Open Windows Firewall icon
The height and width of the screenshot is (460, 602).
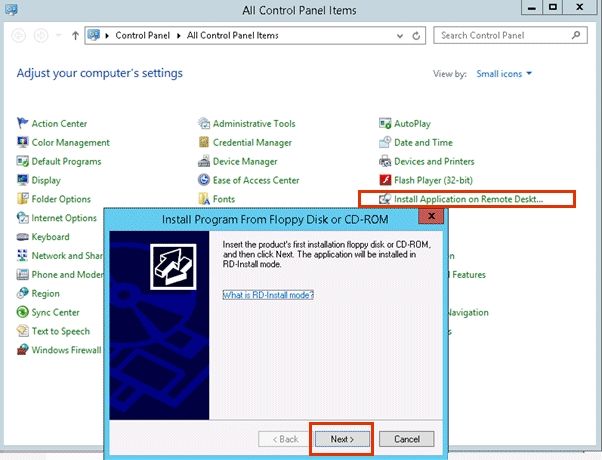[22, 349]
